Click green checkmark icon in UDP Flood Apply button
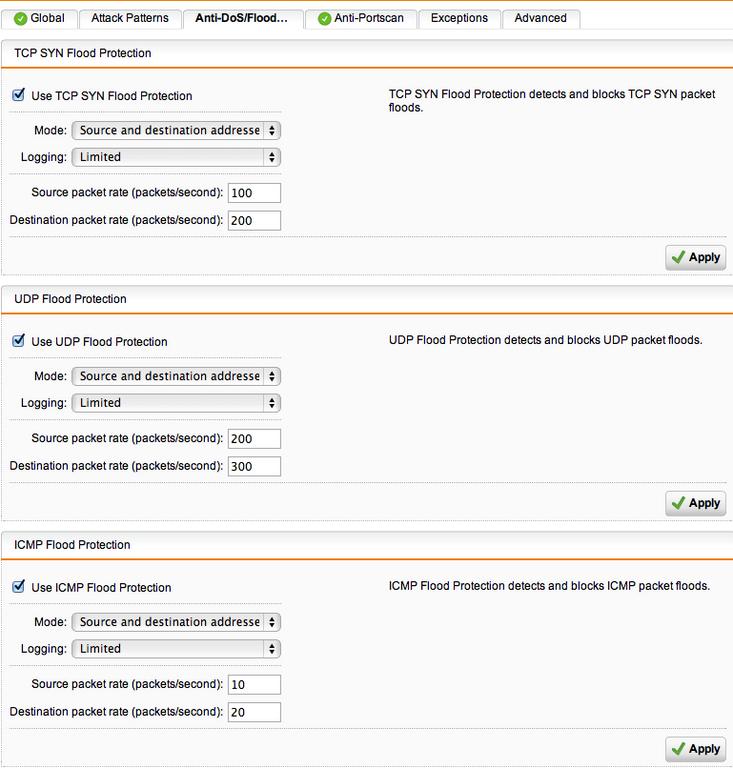The height and width of the screenshot is (768, 733). point(678,503)
